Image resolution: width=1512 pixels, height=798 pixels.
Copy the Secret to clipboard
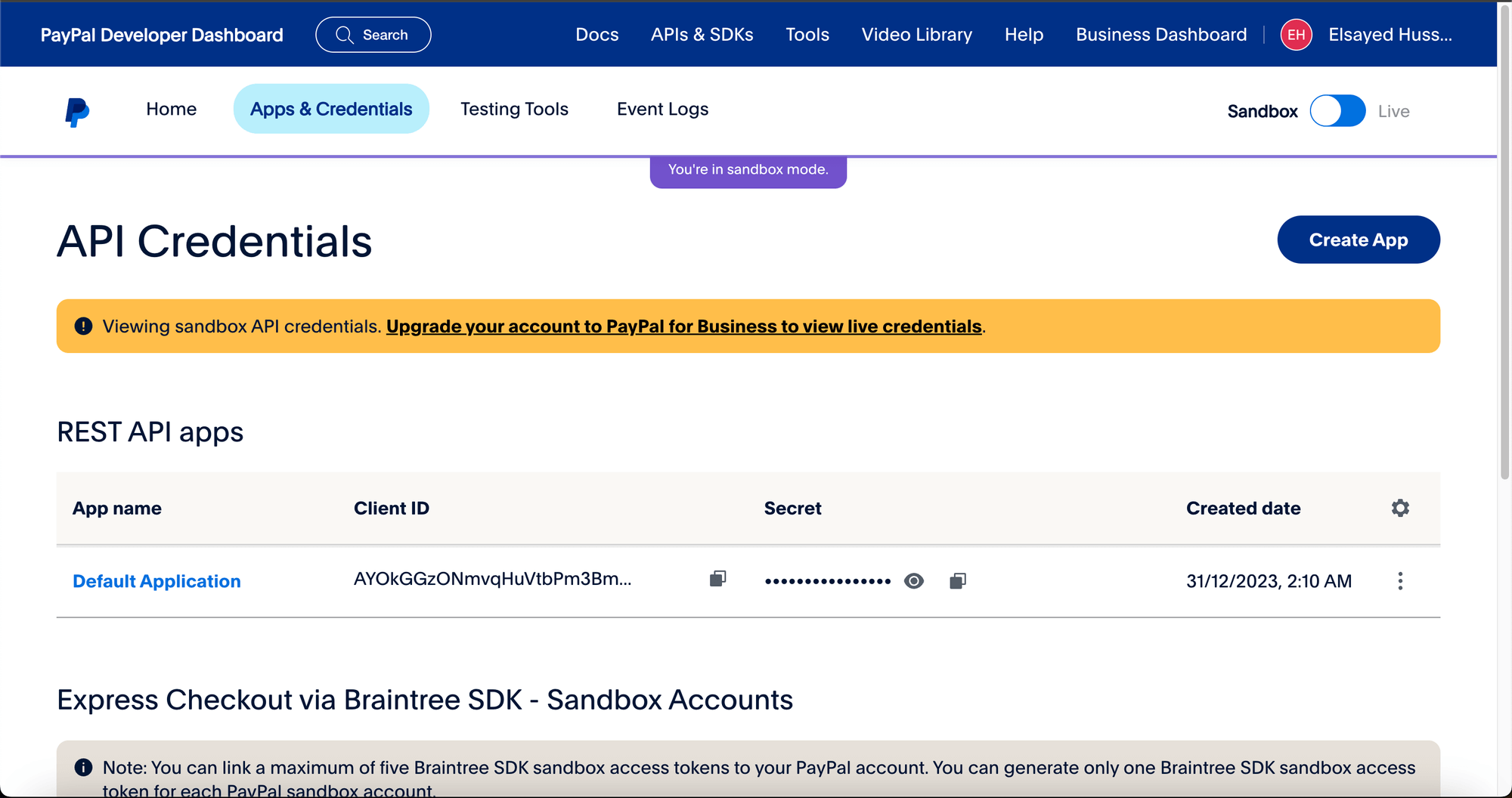[957, 581]
